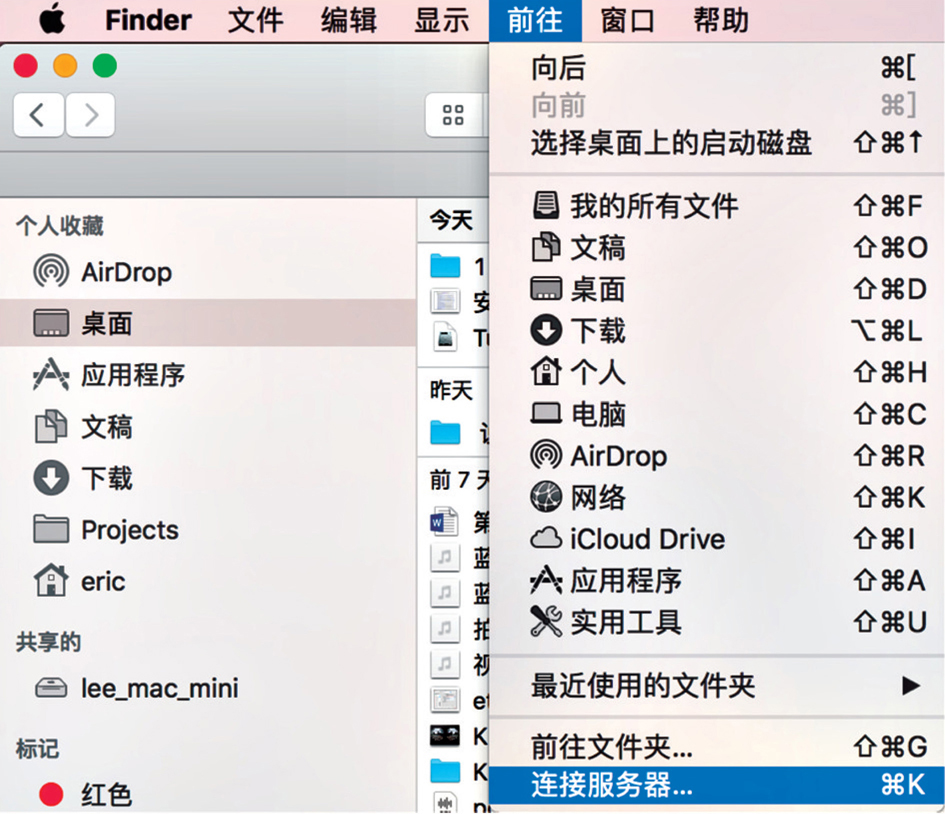Select the red 红色 tag dot

point(51,795)
